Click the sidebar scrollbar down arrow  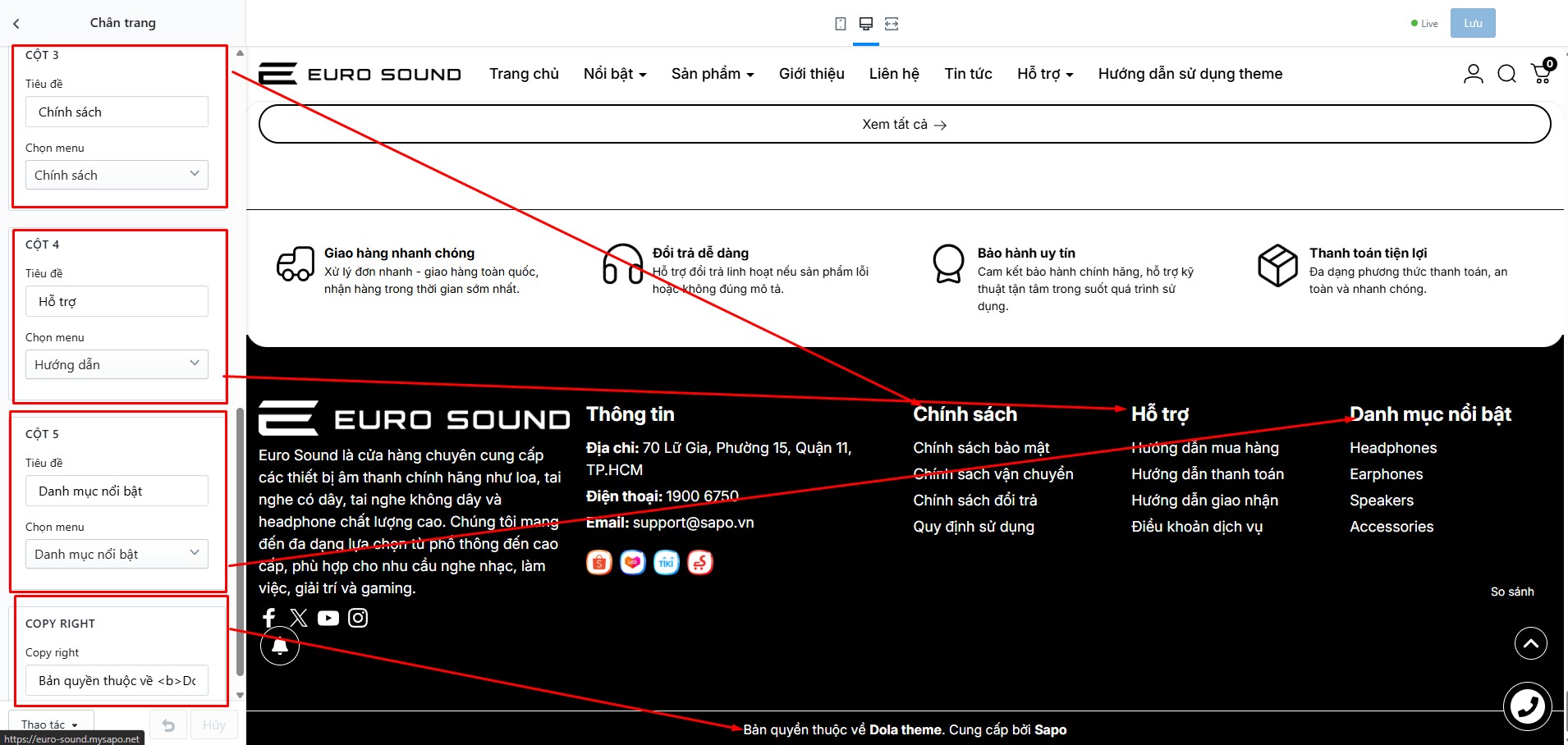click(240, 694)
